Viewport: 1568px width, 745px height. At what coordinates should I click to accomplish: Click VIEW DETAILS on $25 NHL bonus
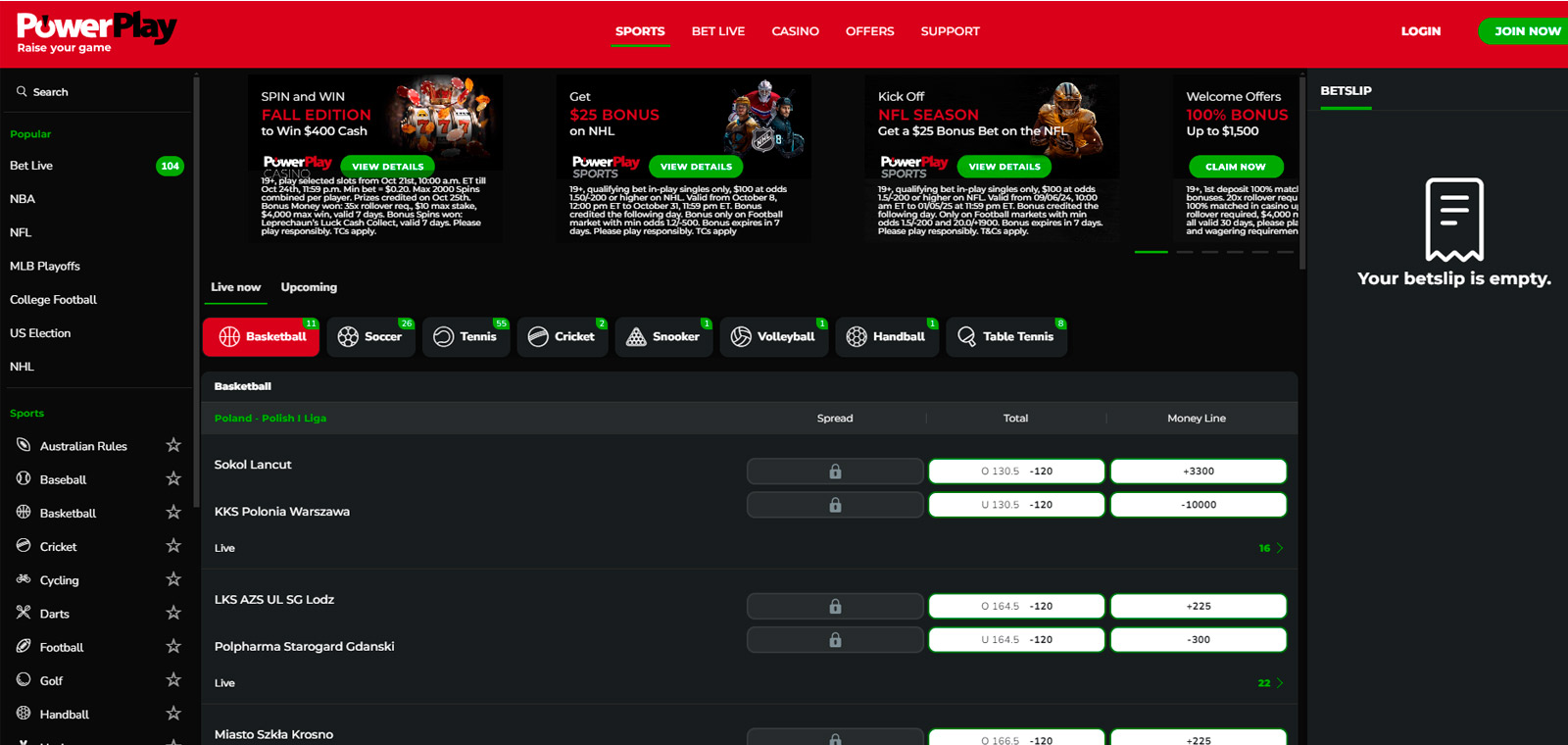coord(696,167)
